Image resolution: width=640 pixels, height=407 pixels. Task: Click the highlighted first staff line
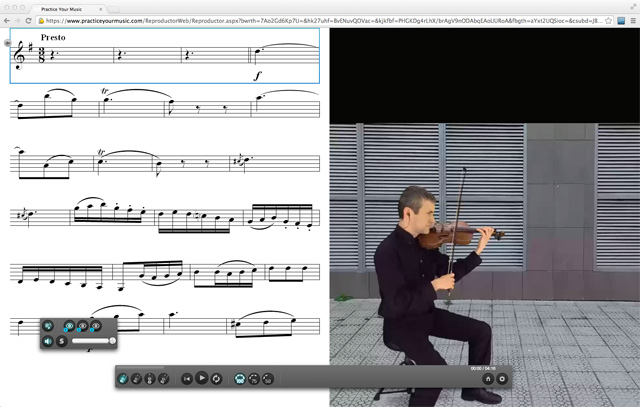coord(164,56)
